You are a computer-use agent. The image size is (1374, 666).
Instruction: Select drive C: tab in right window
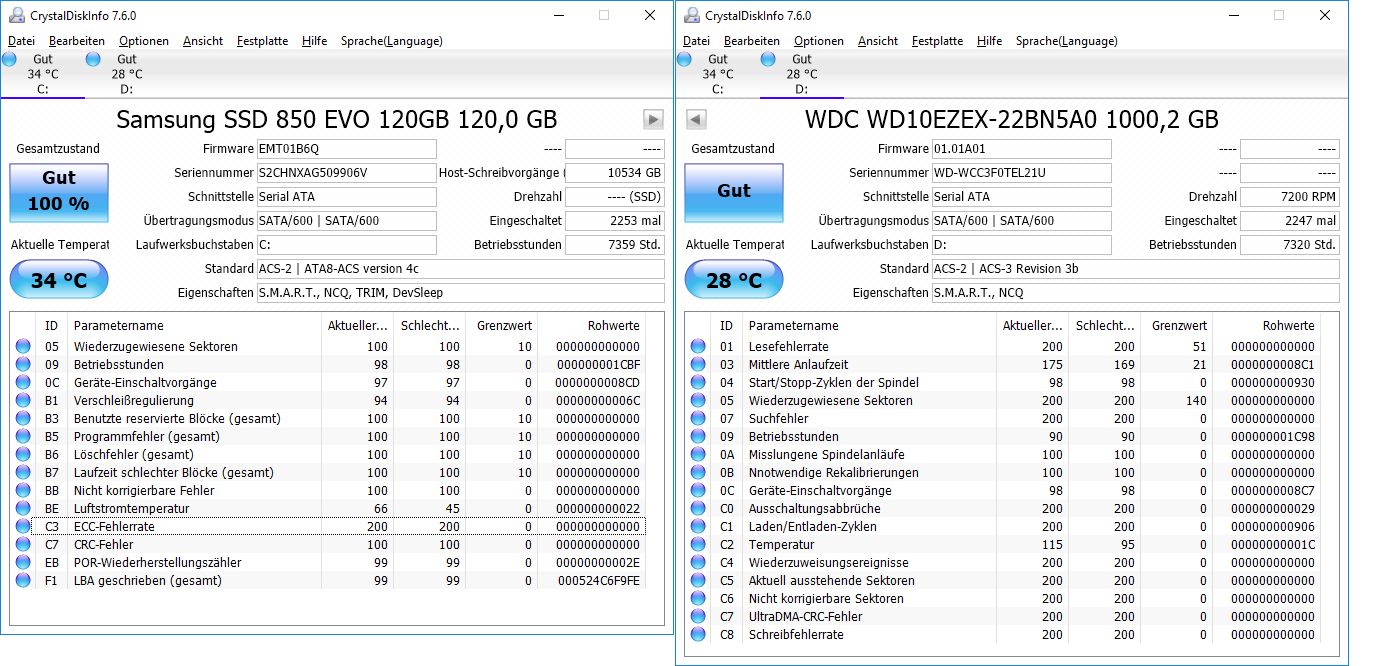click(717, 74)
